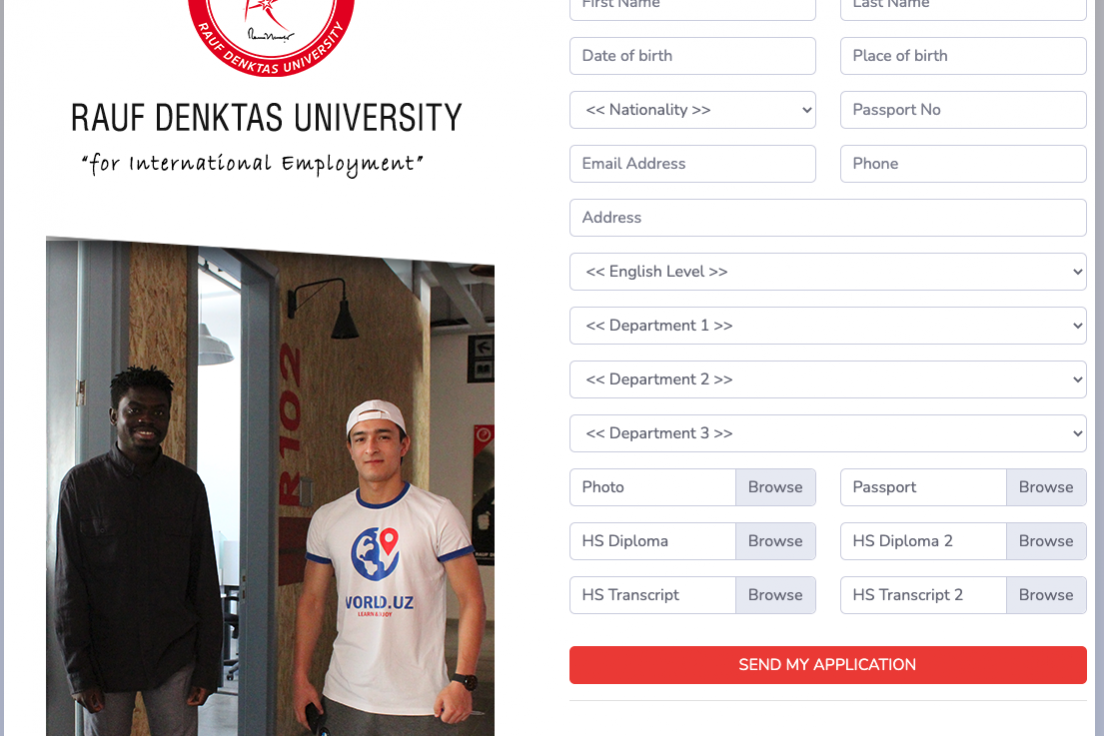Click Browse next to Photo
Screen dimensions: 1104x736
(775, 487)
